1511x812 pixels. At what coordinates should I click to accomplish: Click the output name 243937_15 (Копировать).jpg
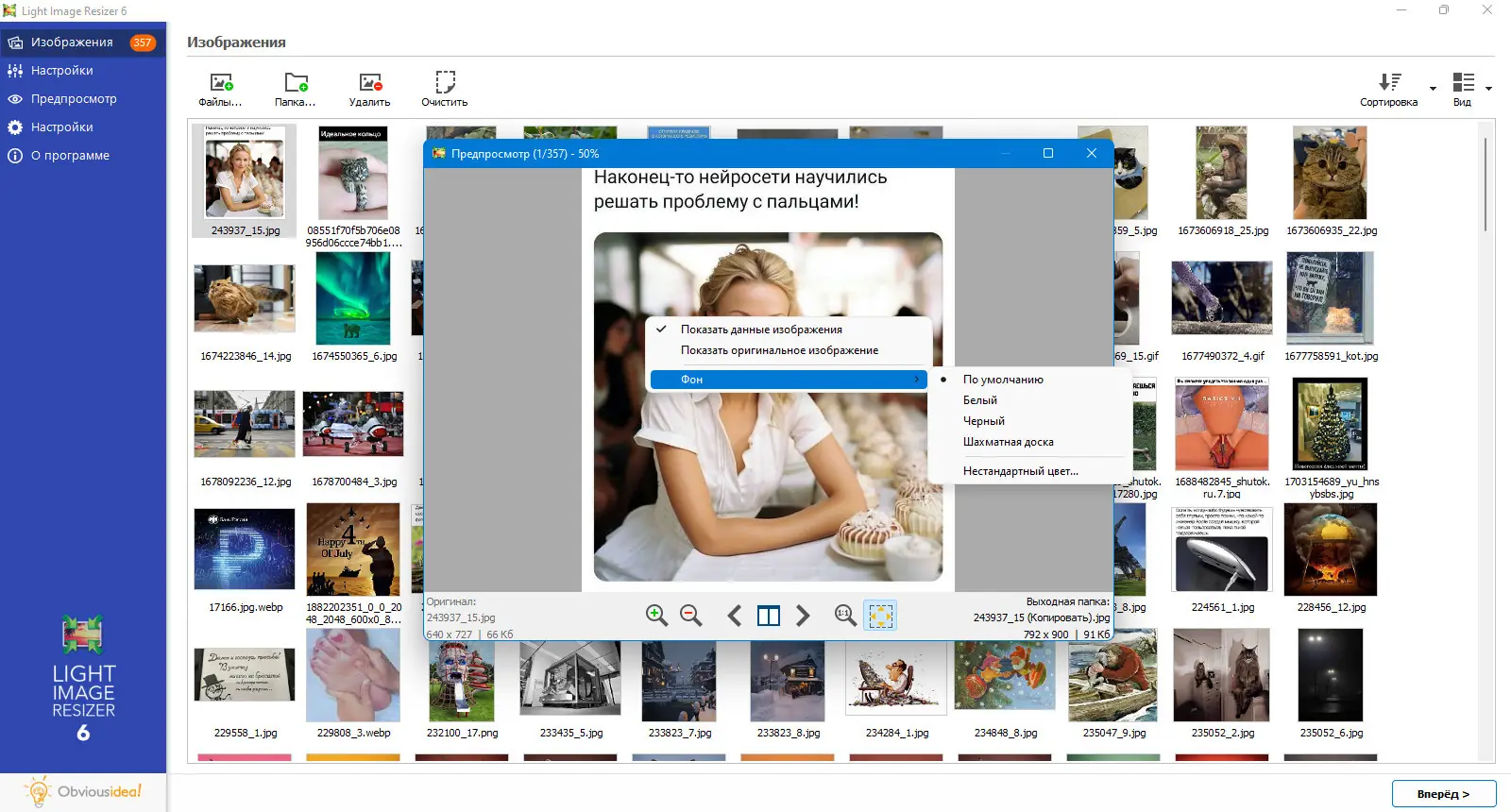[1042, 617]
